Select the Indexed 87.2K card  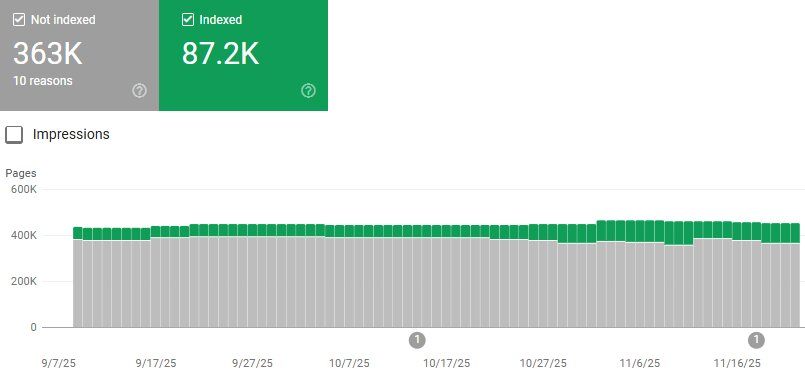point(243,55)
